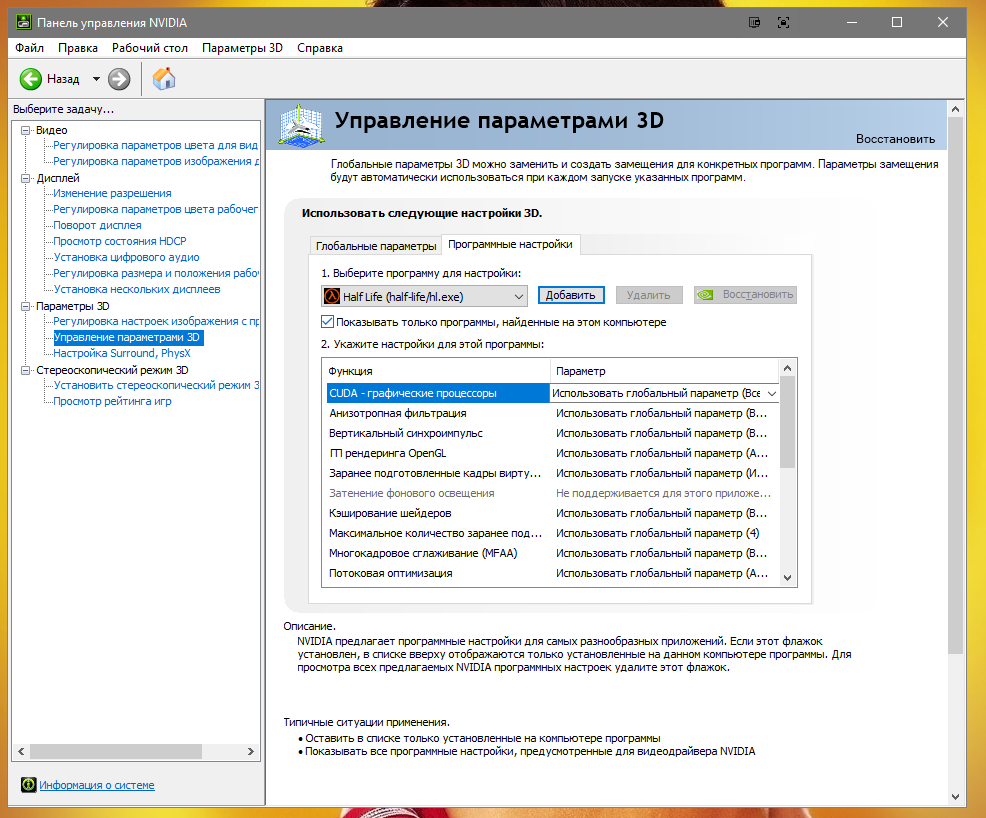This screenshot has height=818, width=986.
Task: Open Изменение разрешения in the task tree
Action: click(113, 193)
